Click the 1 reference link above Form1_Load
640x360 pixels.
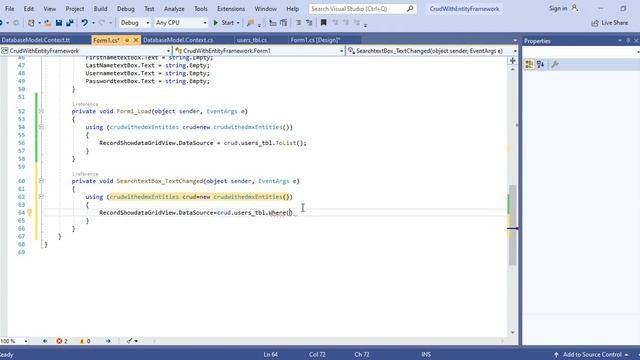[x=85, y=104]
